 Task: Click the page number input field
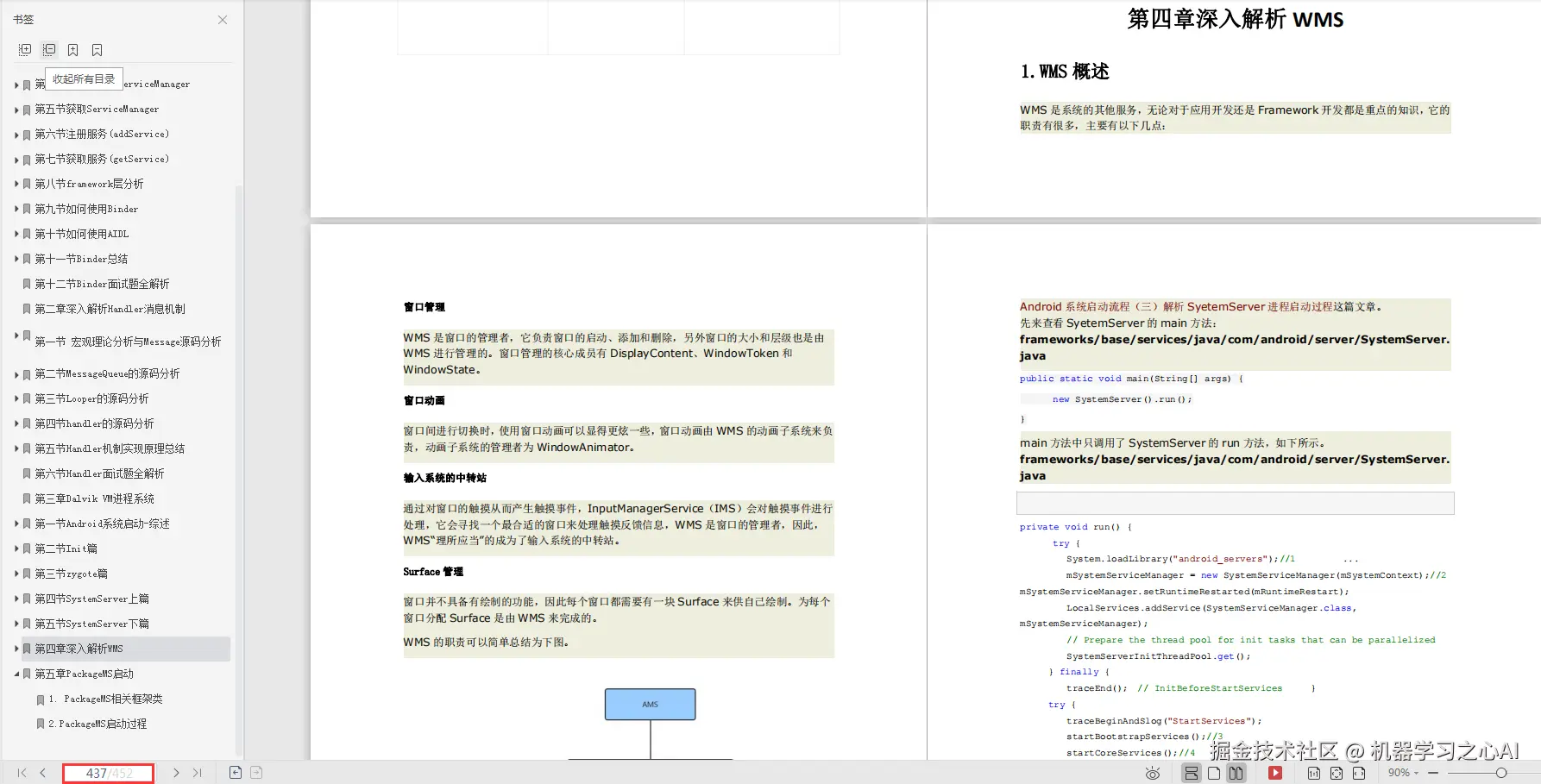coord(108,772)
